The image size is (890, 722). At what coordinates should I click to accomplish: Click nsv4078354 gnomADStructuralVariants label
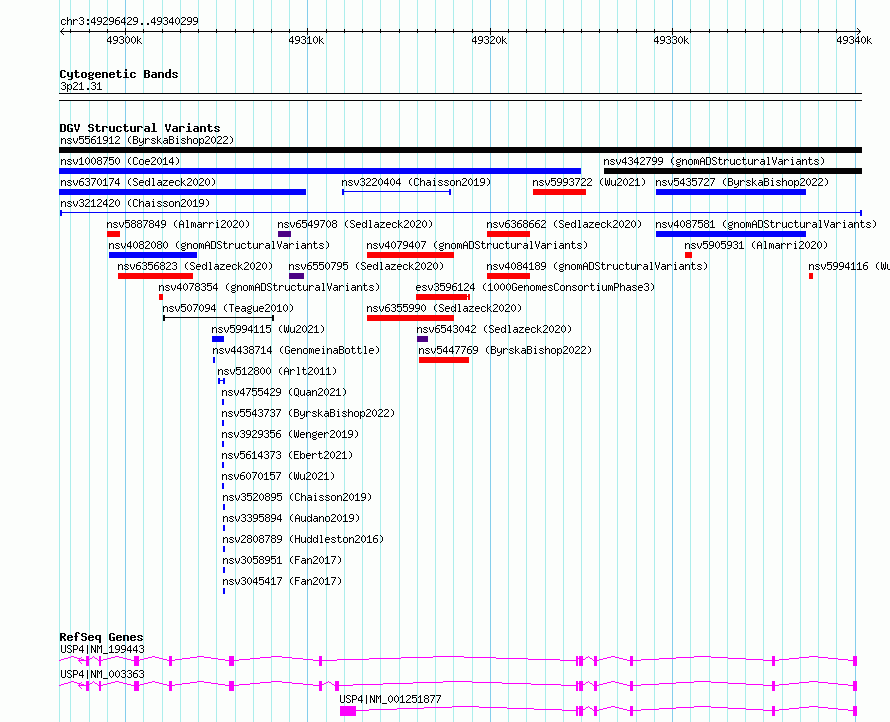pyautogui.click(x=269, y=287)
